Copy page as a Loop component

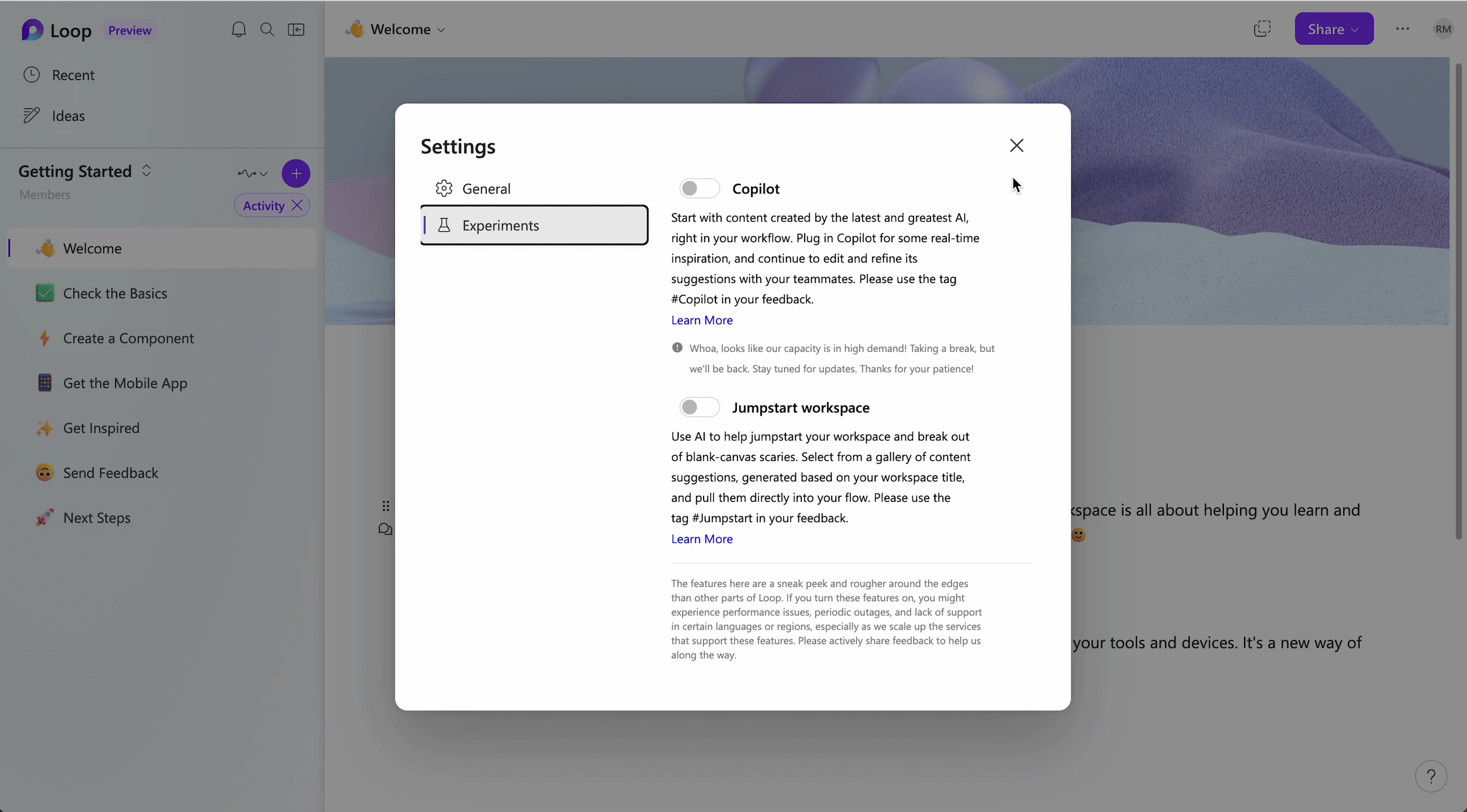tap(1263, 28)
